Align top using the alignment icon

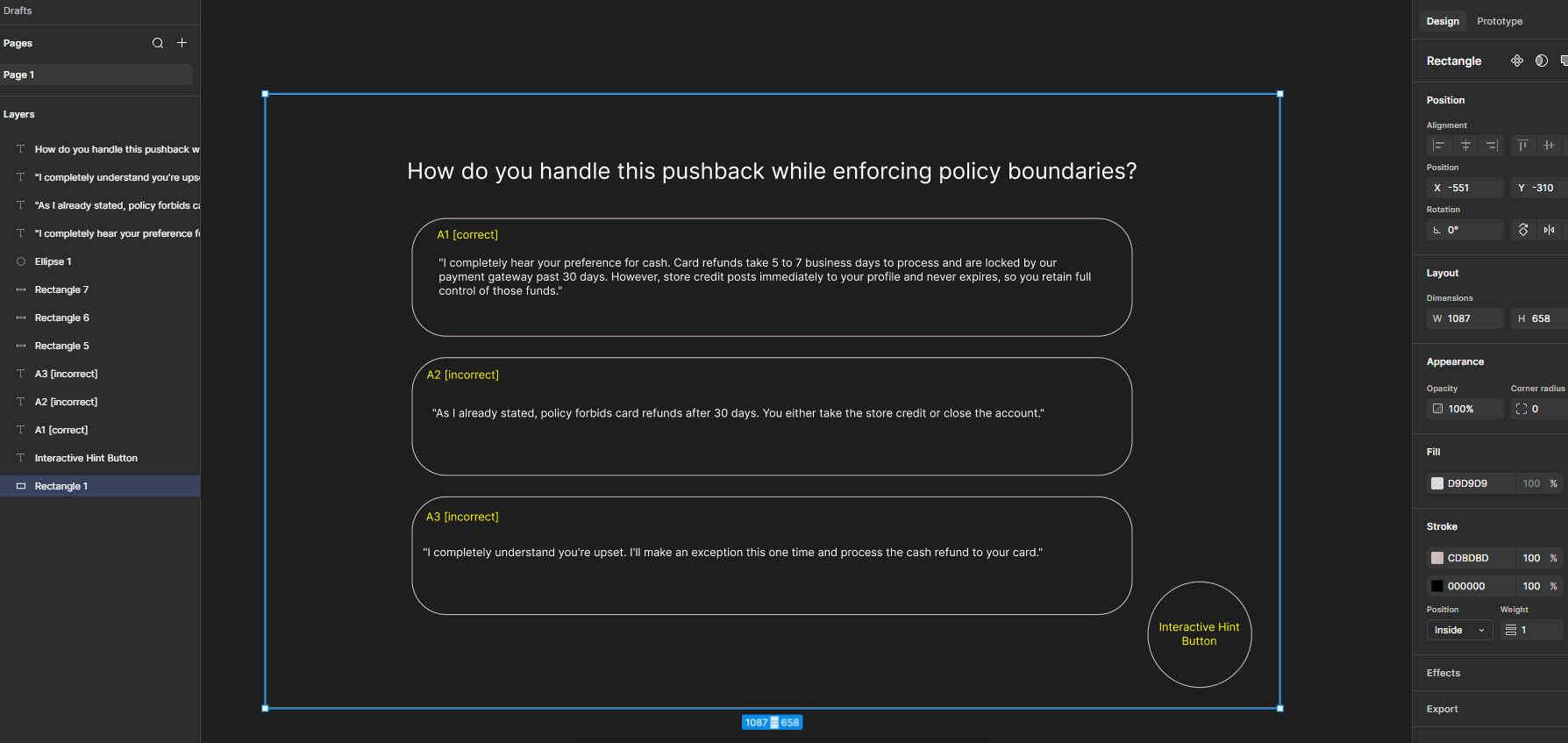[x=1522, y=146]
